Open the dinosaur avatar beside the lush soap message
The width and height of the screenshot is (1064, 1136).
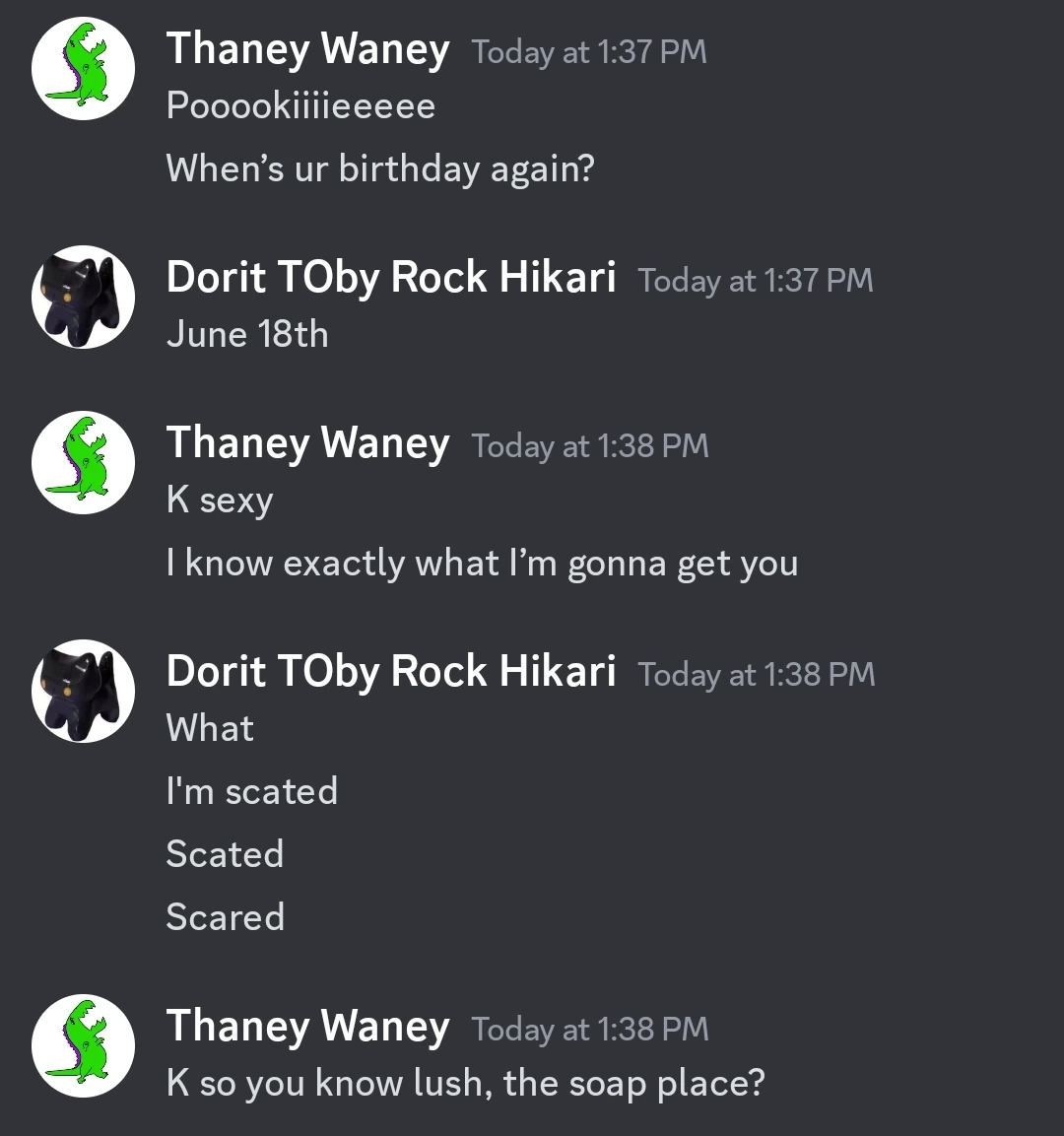(x=83, y=1045)
